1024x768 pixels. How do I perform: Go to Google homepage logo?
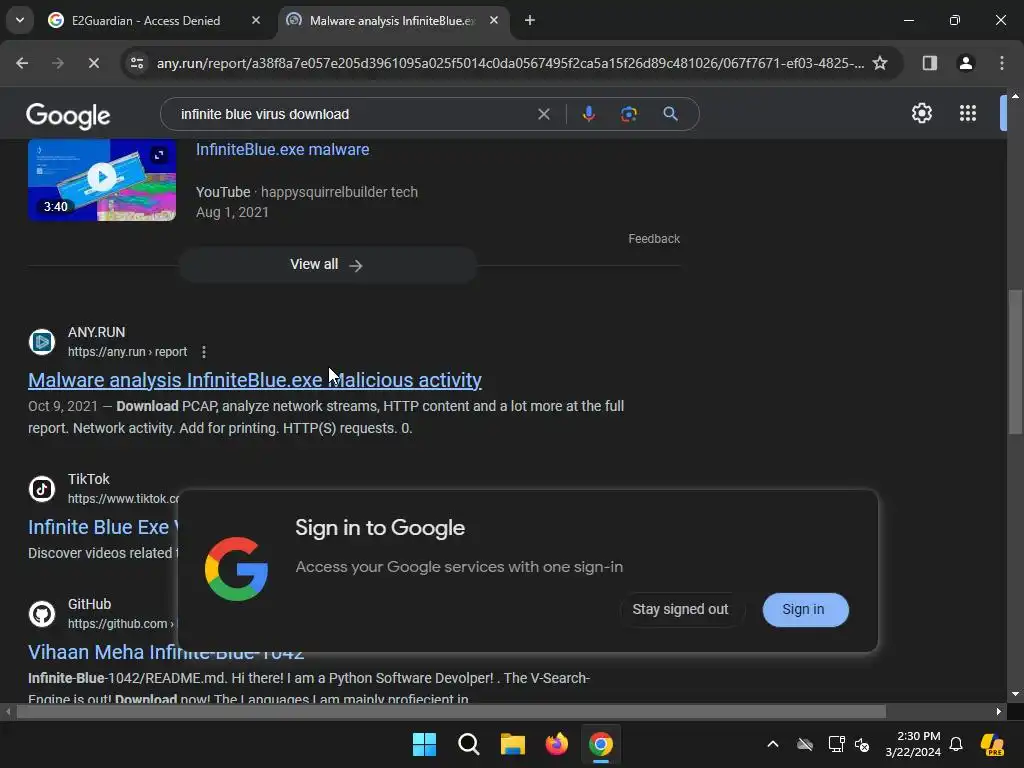click(x=68, y=116)
